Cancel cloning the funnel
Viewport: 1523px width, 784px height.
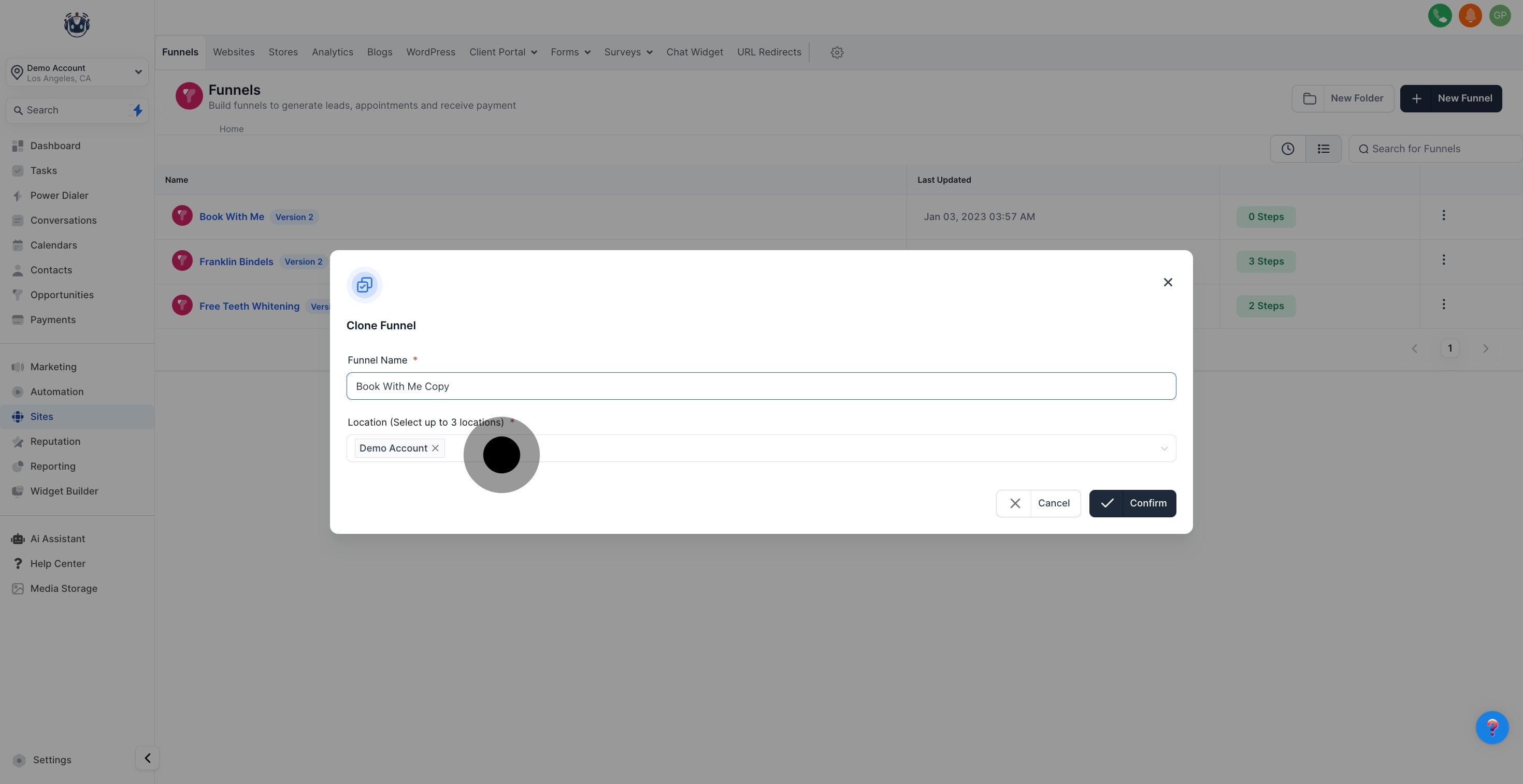point(1038,503)
